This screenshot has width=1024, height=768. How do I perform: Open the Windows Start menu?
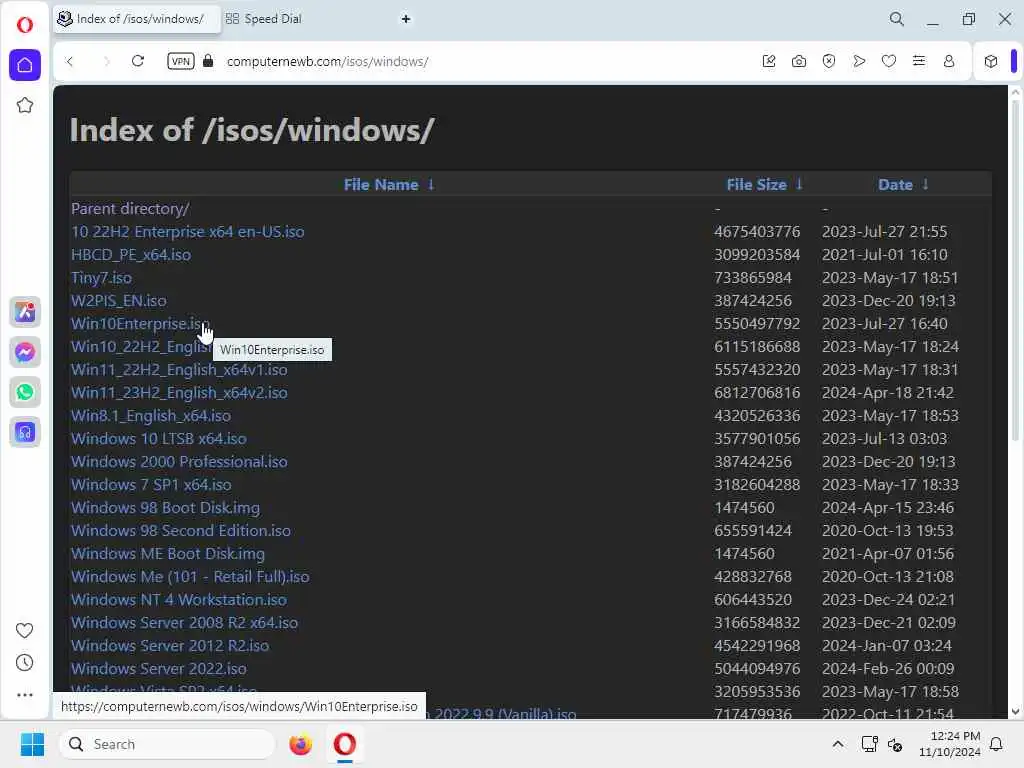(x=32, y=744)
